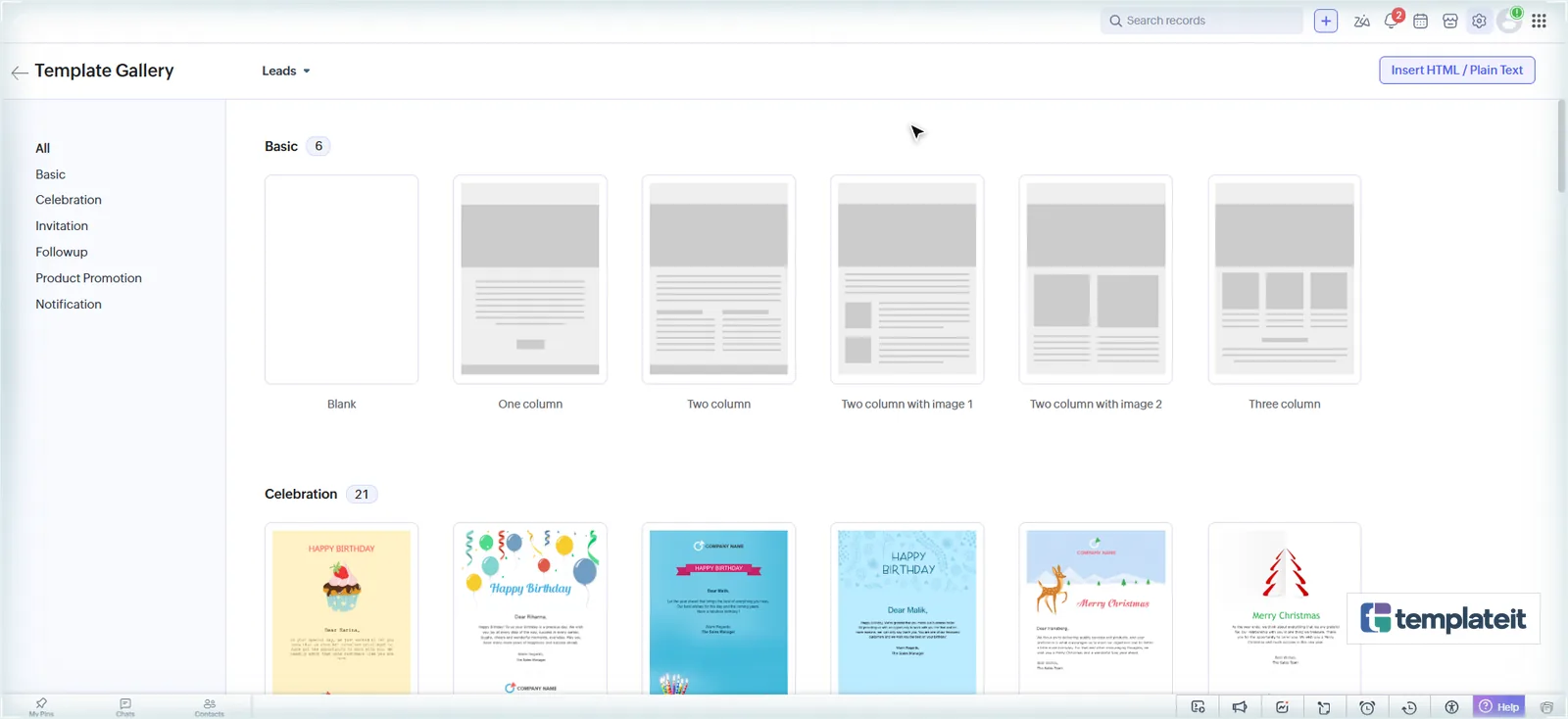Viewport: 1568px width, 719px height.
Task: Pick the balloons Happy Birthday template
Action: [x=530, y=609]
